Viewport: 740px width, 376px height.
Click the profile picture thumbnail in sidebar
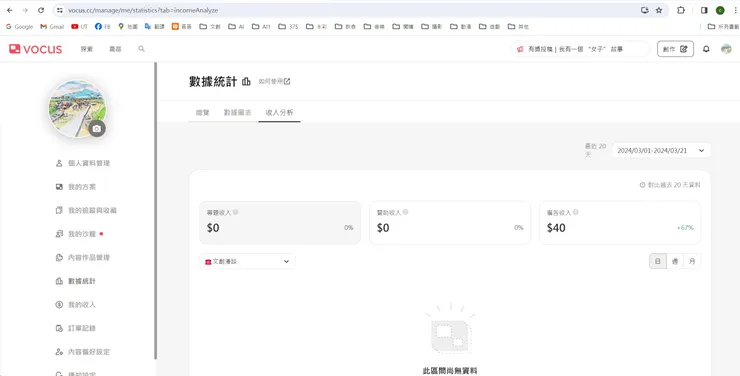pyautogui.click(x=77, y=109)
